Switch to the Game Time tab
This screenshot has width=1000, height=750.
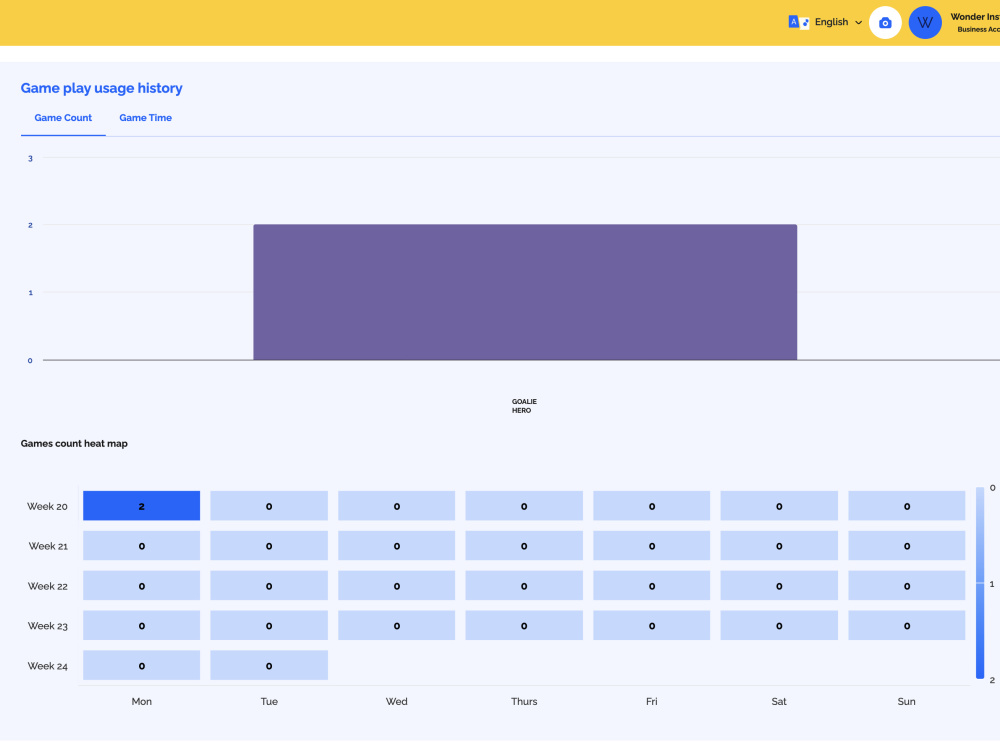[x=145, y=118]
